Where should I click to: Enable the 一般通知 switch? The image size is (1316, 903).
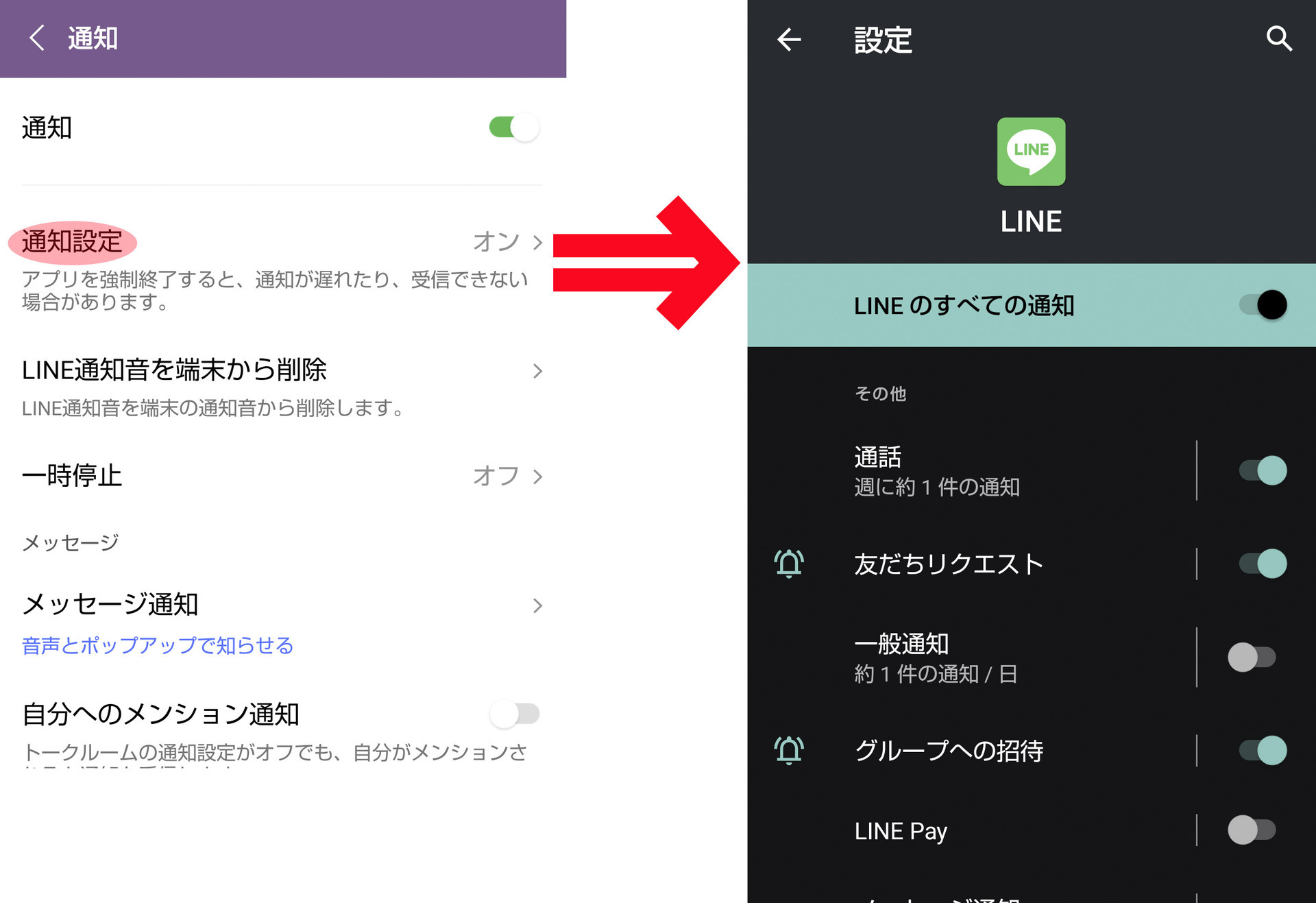point(1252,657)
